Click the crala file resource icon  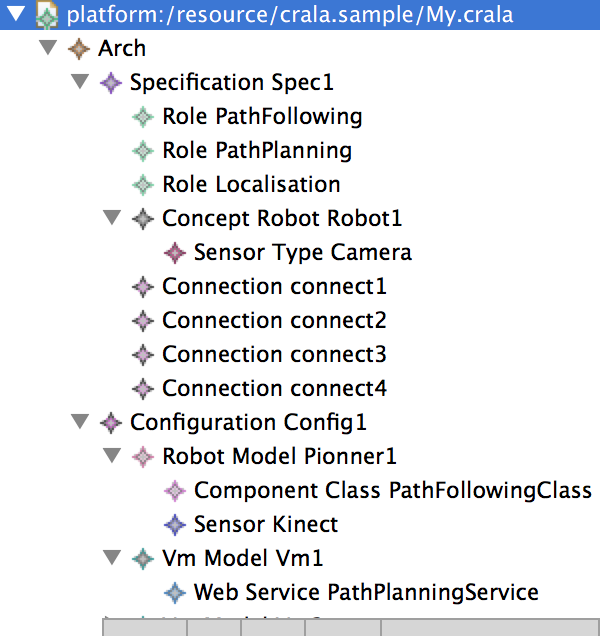point(47,14)
